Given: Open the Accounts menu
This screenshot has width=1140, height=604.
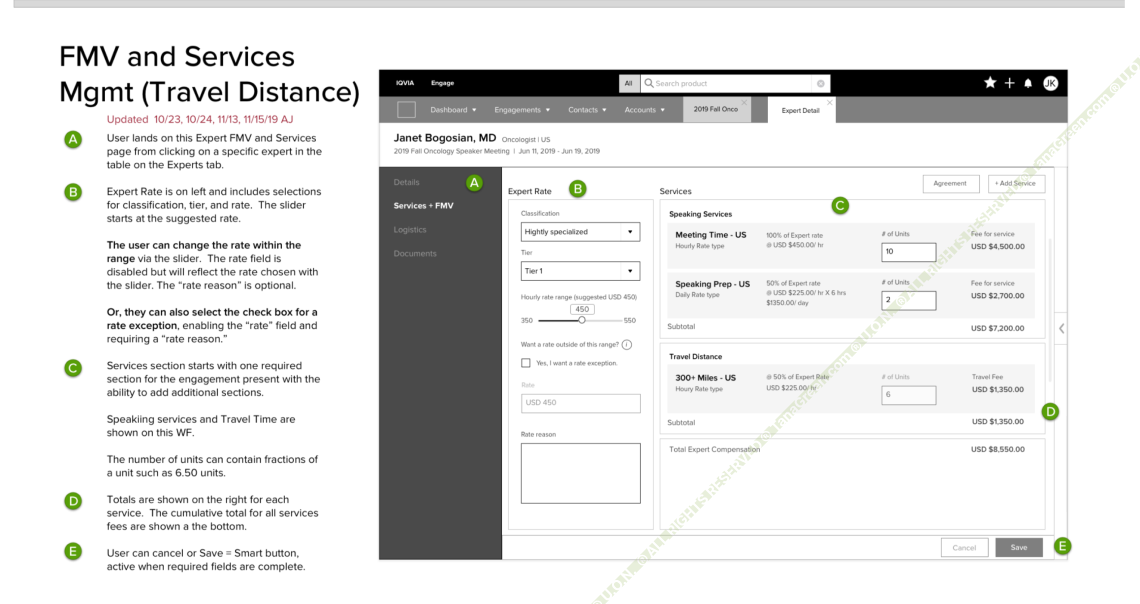Looking at the screenshot, I should (x=644, y=110).
